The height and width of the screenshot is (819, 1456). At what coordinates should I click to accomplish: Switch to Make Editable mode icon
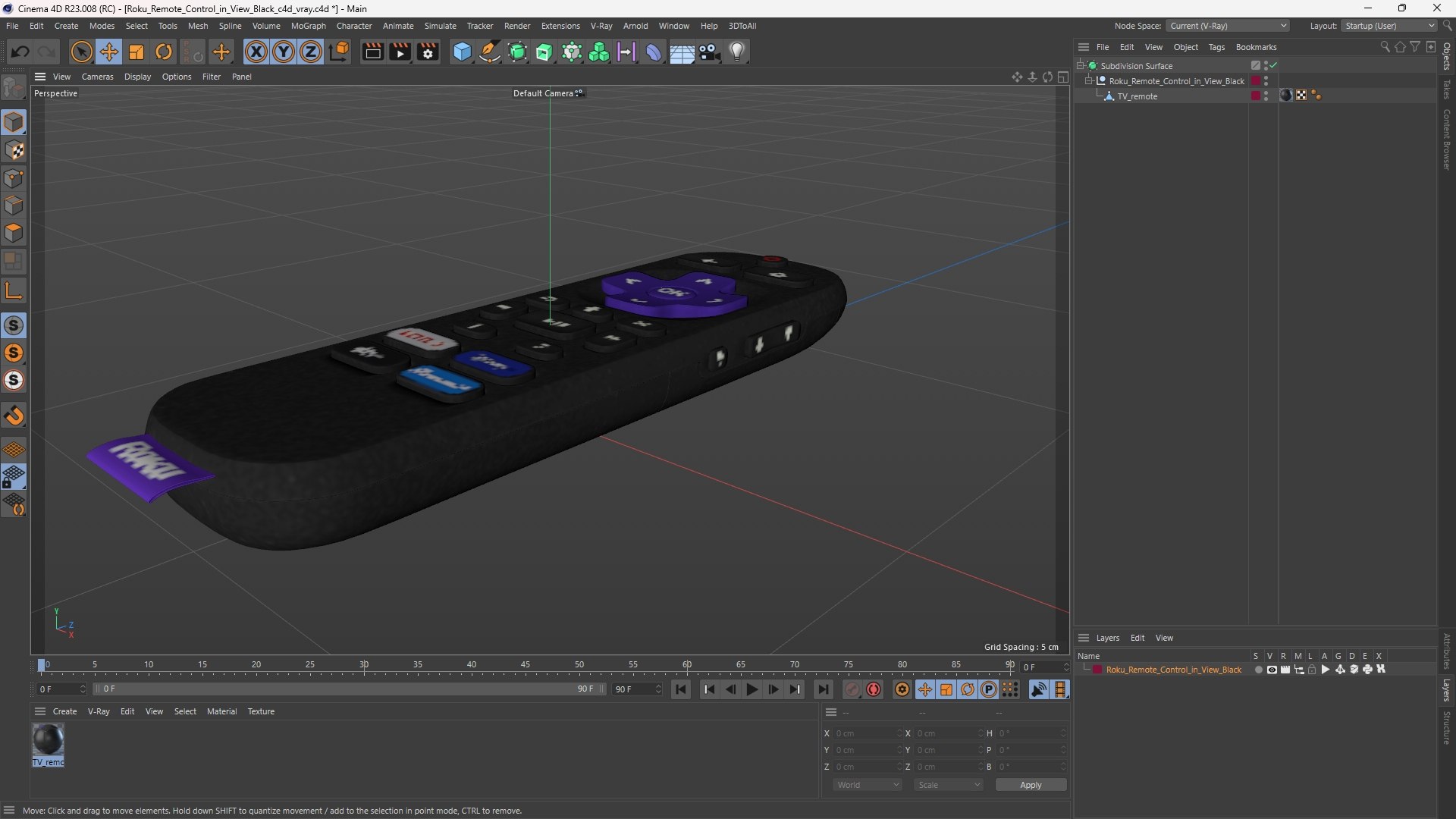(x=14, y=88)
